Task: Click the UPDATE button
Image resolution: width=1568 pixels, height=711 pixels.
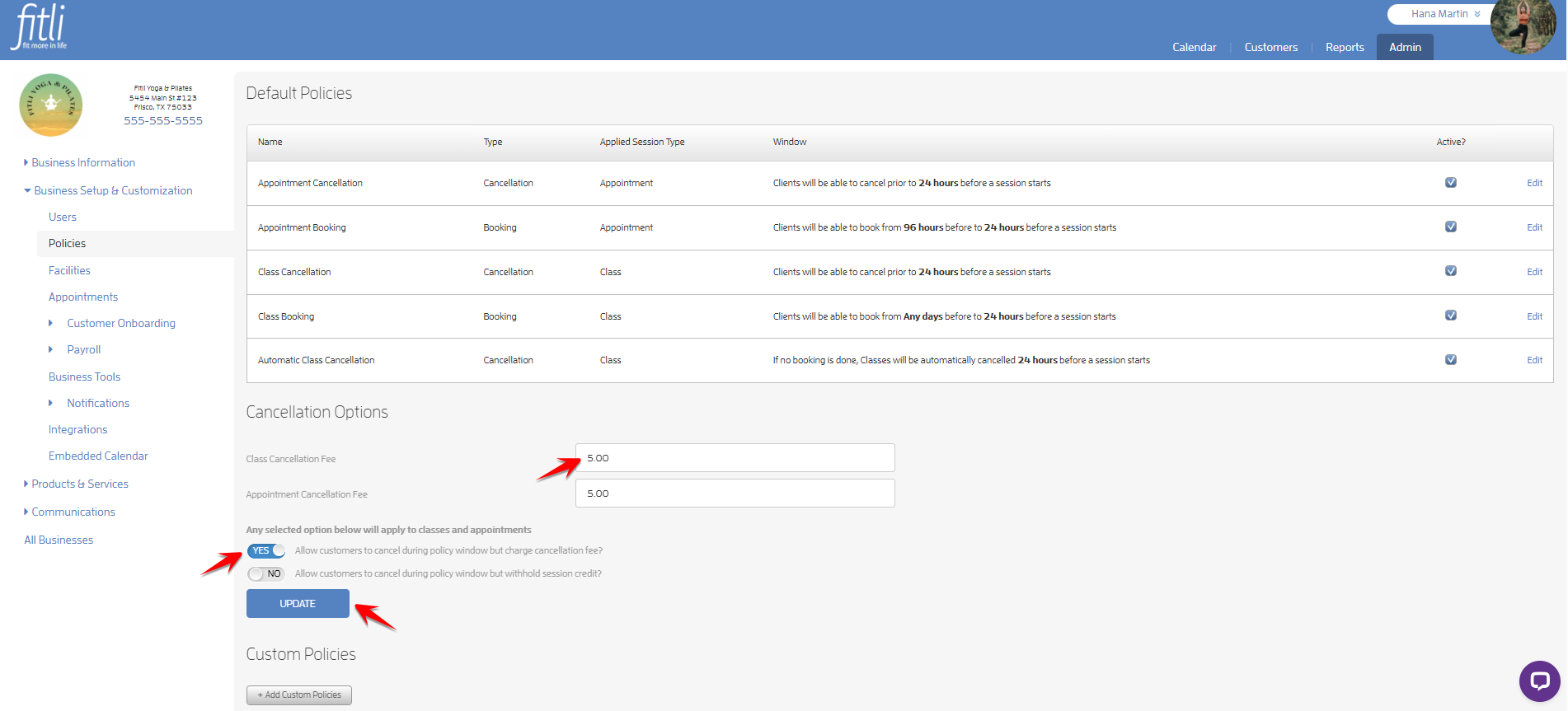Action: 298,604
